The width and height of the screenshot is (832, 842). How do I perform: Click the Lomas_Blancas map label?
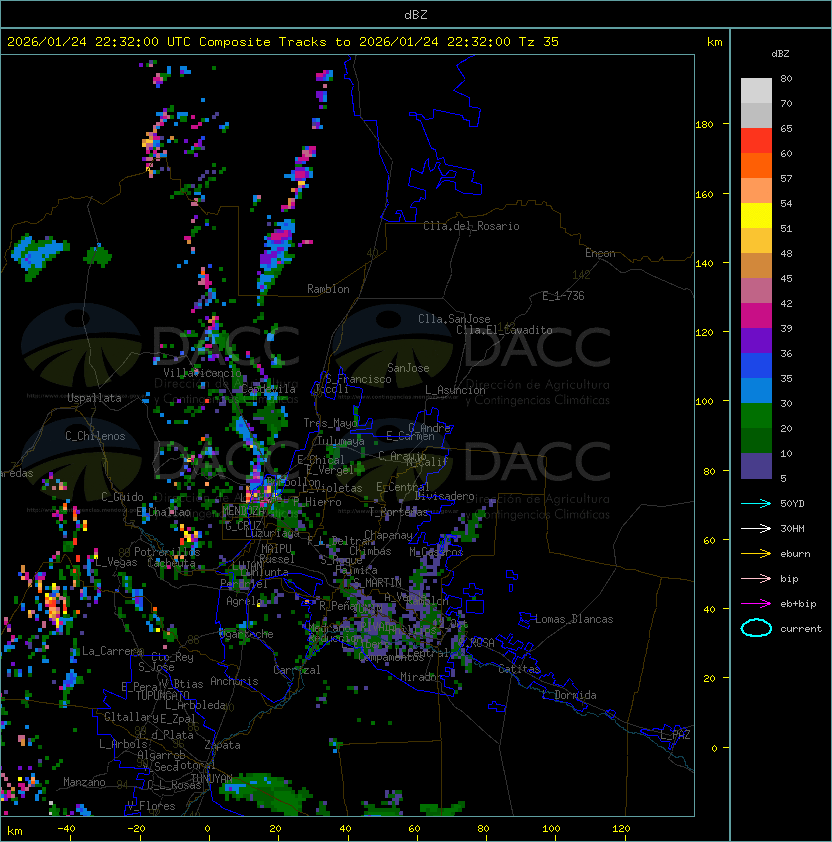pyautogui.click(x=574, y=619)
